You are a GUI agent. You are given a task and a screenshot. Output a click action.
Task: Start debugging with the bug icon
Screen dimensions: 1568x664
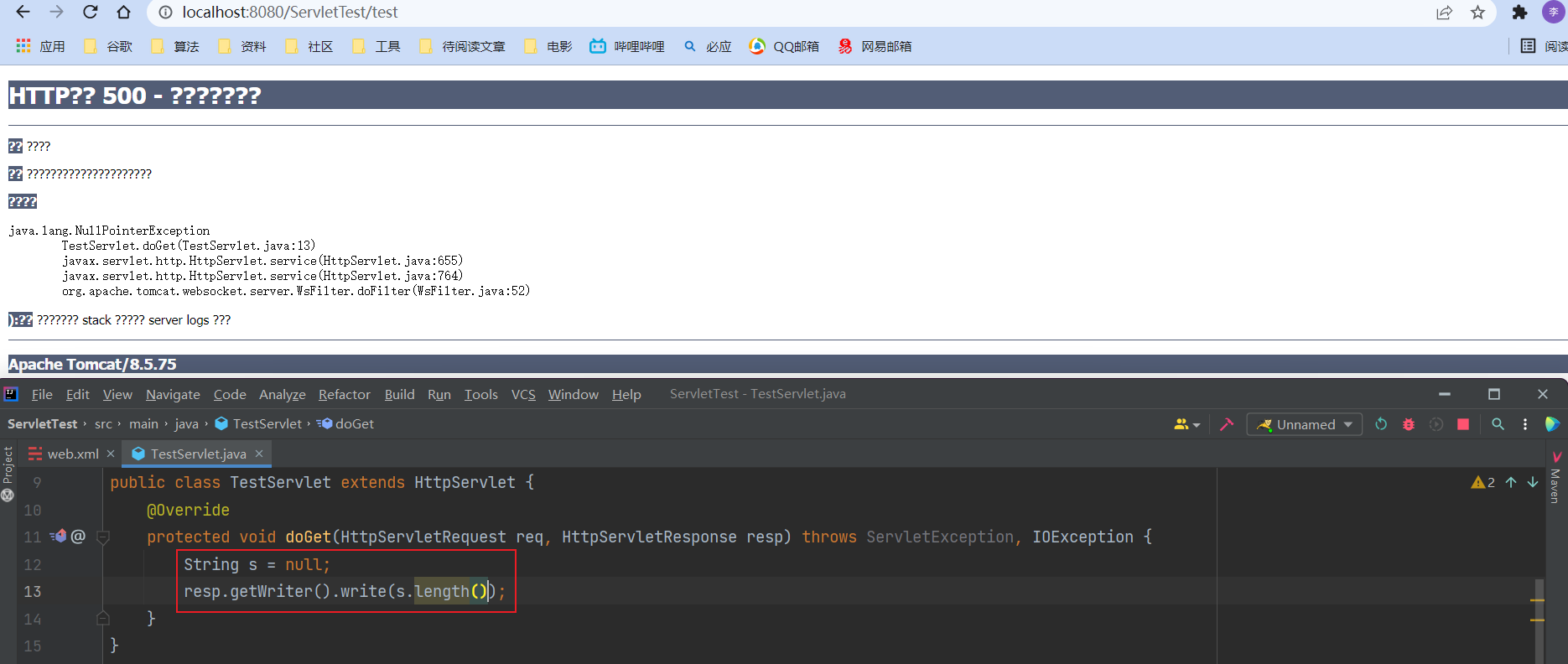(x=1409, y=424)
